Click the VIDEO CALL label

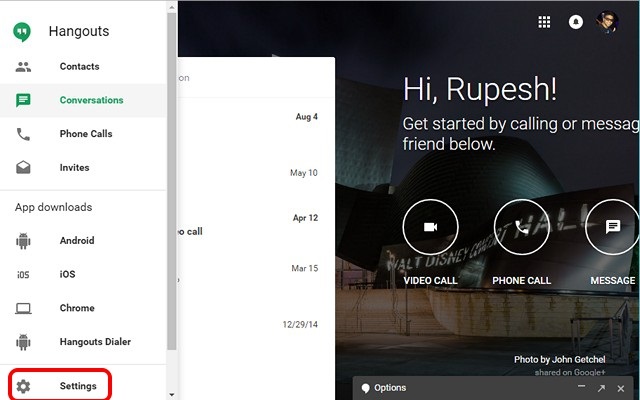pos(431,281)
